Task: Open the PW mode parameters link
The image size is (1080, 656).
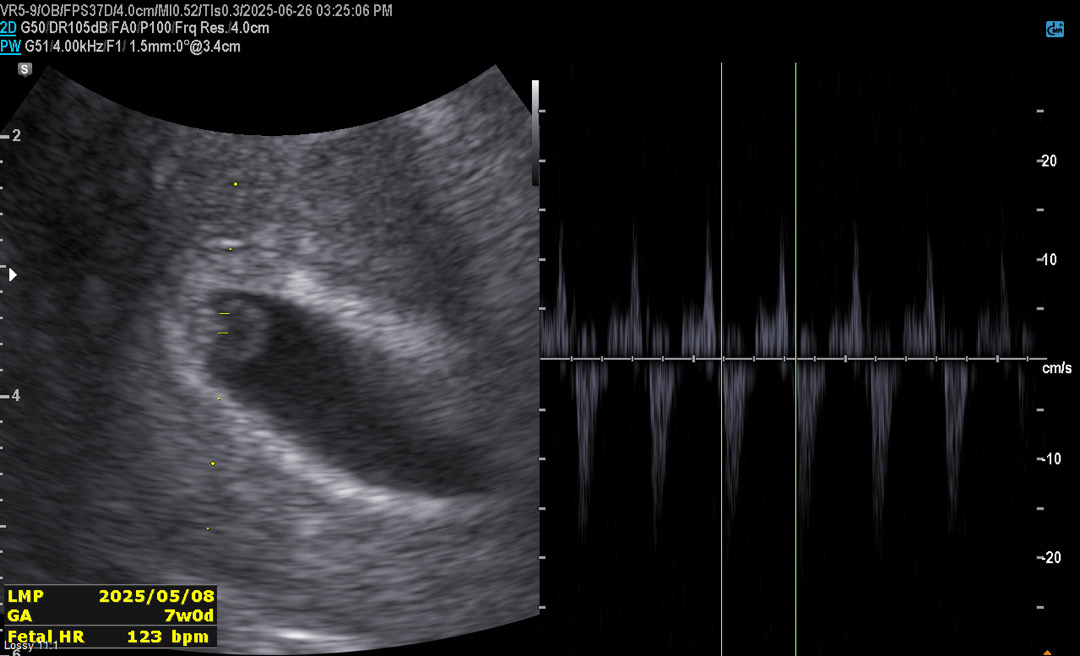Action: coord(10,46)
